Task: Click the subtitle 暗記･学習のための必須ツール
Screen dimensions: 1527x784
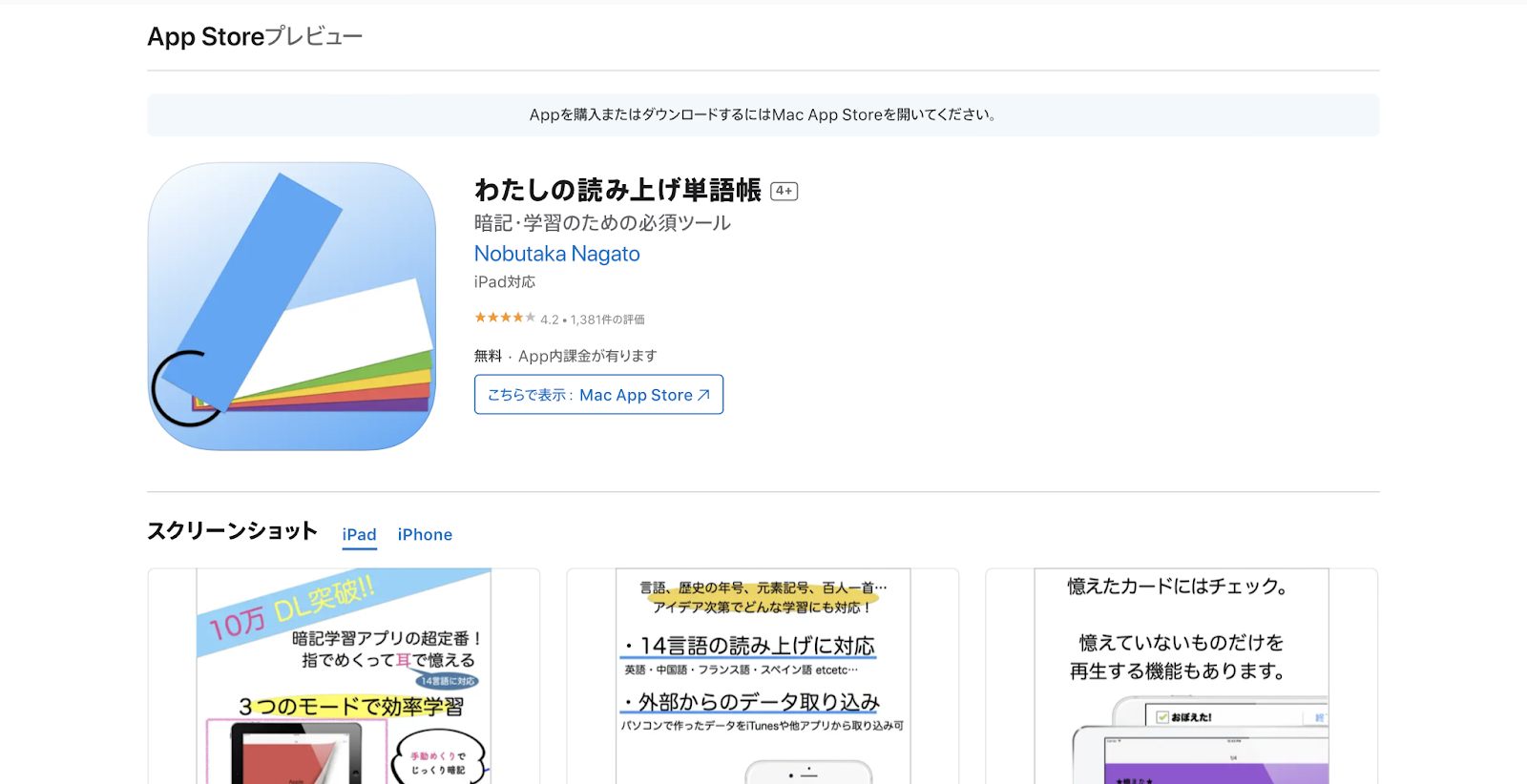Action: [x=602, y=223]
